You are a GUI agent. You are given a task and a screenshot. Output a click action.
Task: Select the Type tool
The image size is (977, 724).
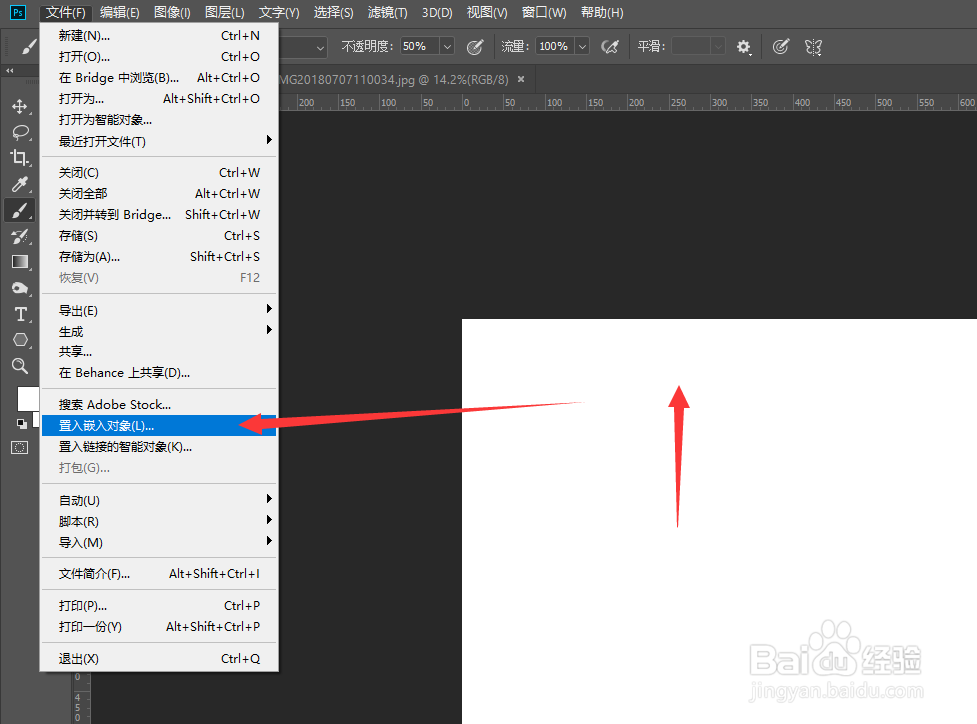tap(20, 314)
